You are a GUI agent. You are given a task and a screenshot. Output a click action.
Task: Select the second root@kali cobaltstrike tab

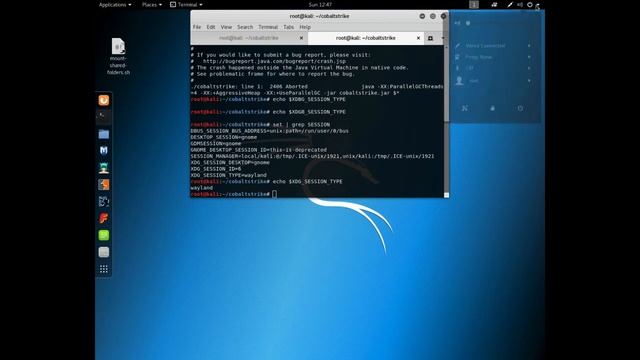click(366, 38)
